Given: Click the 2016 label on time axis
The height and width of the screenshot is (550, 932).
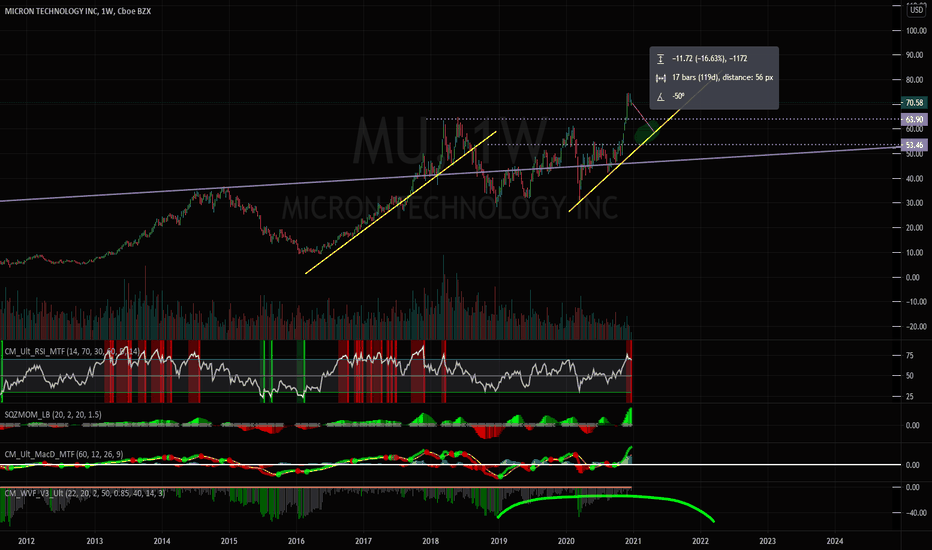Looking at the screenshot, I should pyautogui.click(x=296, y=541).
